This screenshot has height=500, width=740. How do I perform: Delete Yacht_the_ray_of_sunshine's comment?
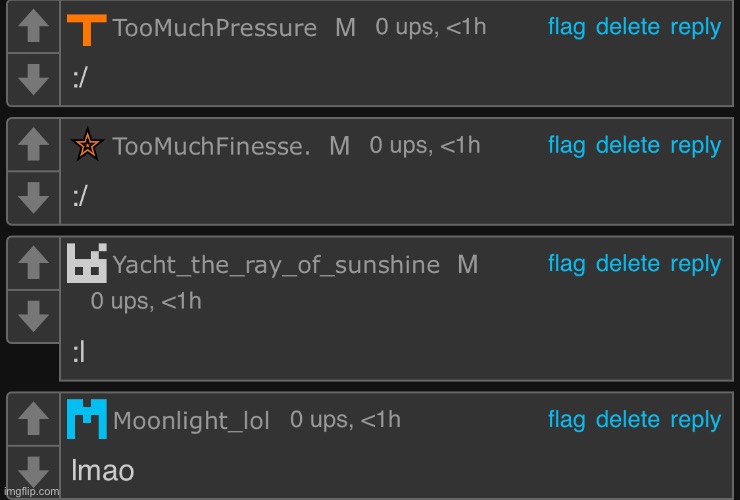pyautogui.click(x=627, y=263)
